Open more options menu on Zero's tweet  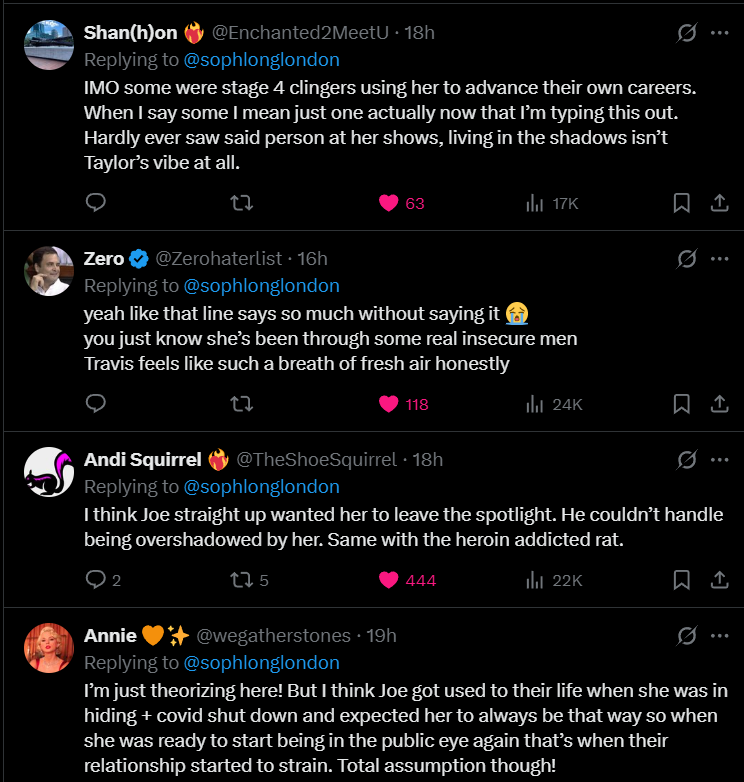[x=719, y=259]
